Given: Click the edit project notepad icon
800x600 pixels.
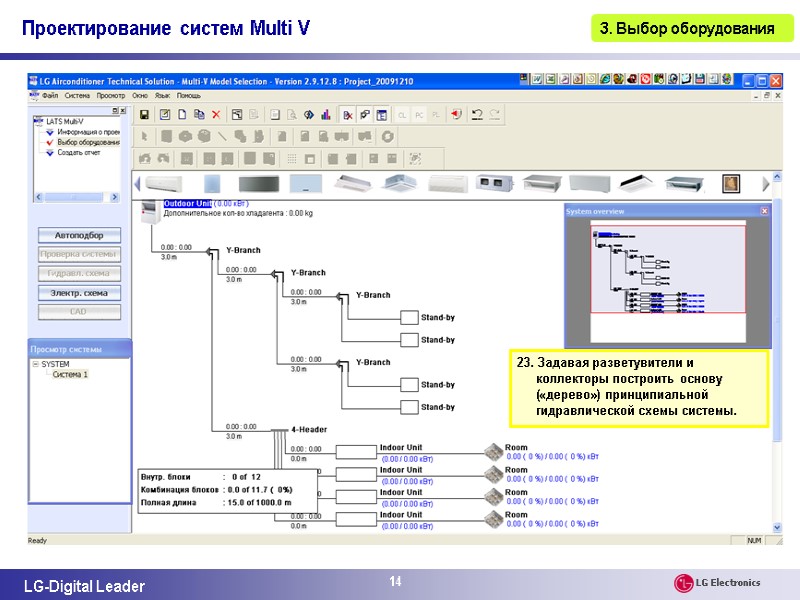Looking at the screenshot, I should (x=165, y=115).
